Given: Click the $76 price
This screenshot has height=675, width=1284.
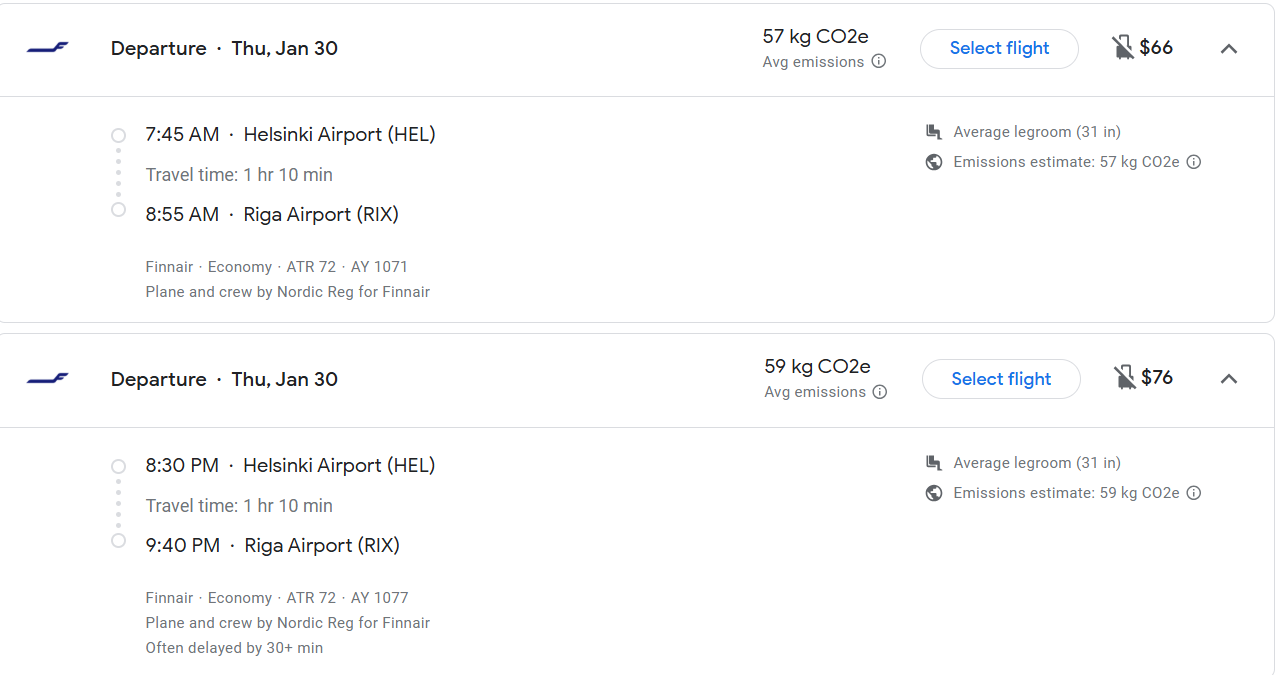Looking at the screenshot, I should tap(1157, 377).
